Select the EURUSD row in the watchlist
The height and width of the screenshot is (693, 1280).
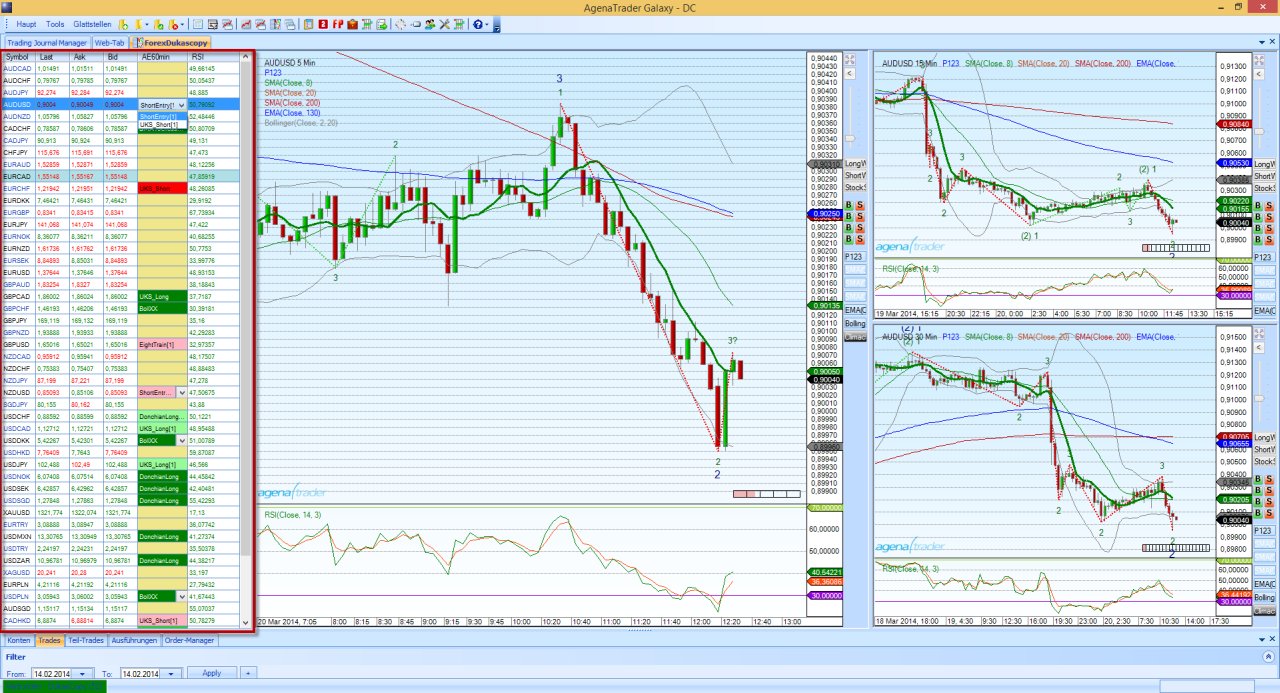[x=121, y=272]
